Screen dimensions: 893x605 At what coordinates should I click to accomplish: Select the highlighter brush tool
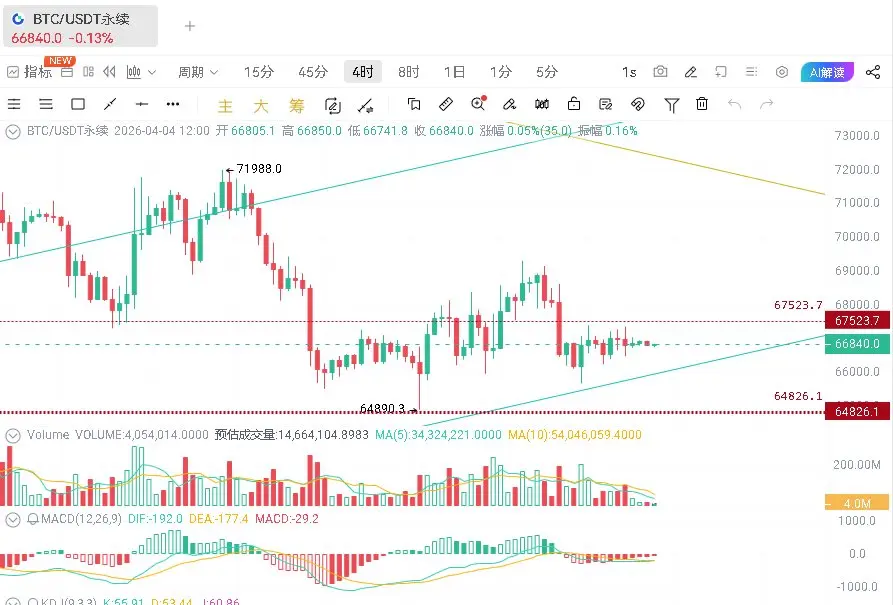[x=510, y=104]
